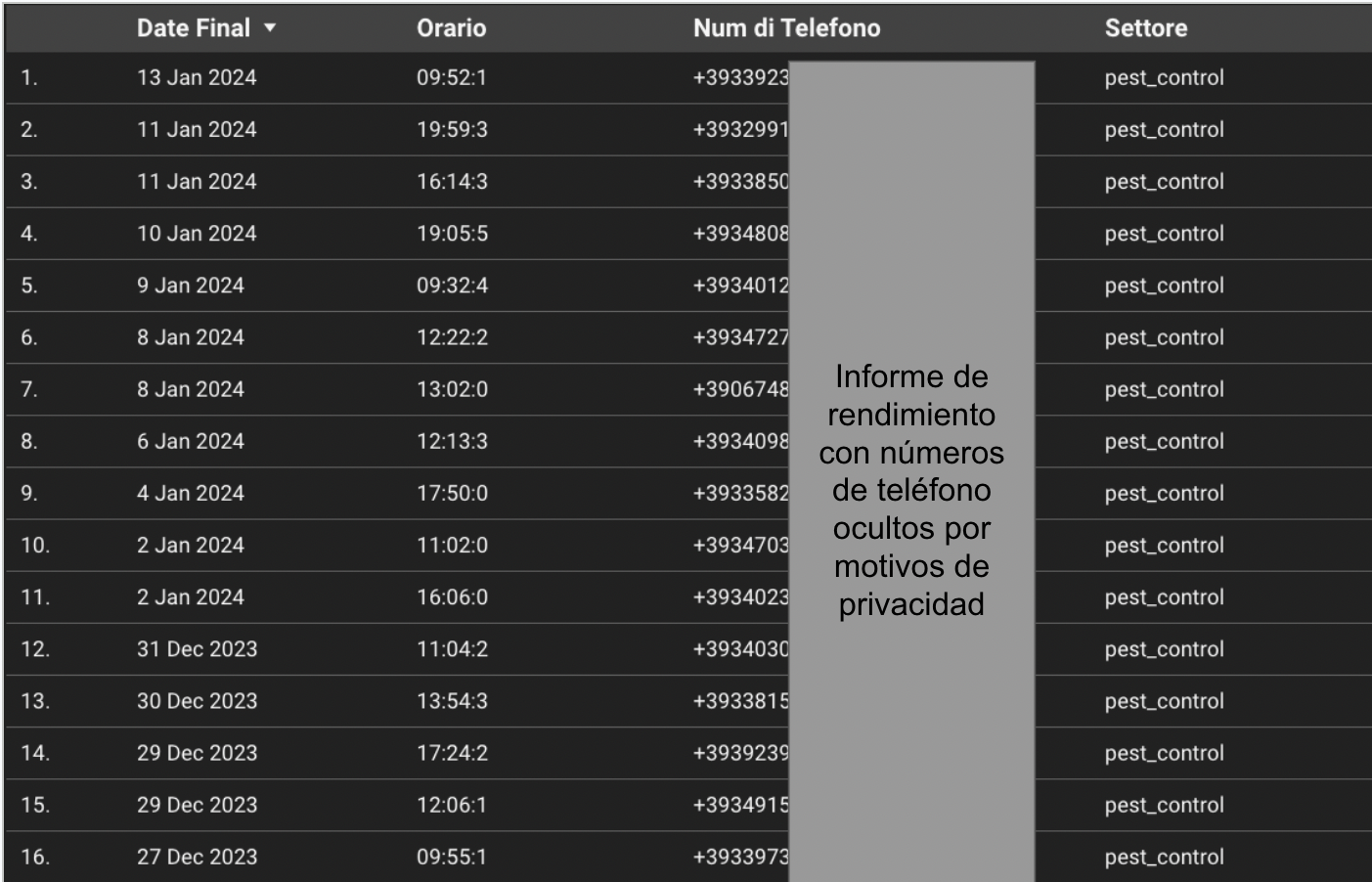
Task: Click the 30 Dec 2023 date cell
Action: pos(197,701)
